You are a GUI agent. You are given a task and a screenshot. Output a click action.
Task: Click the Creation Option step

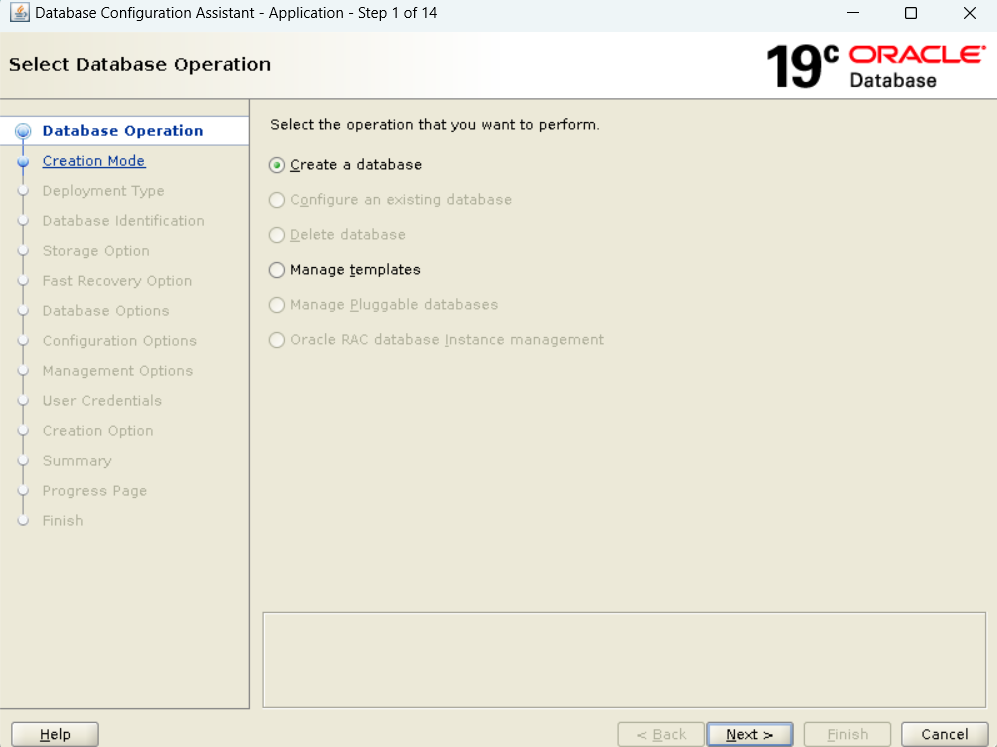click(98, 430)
